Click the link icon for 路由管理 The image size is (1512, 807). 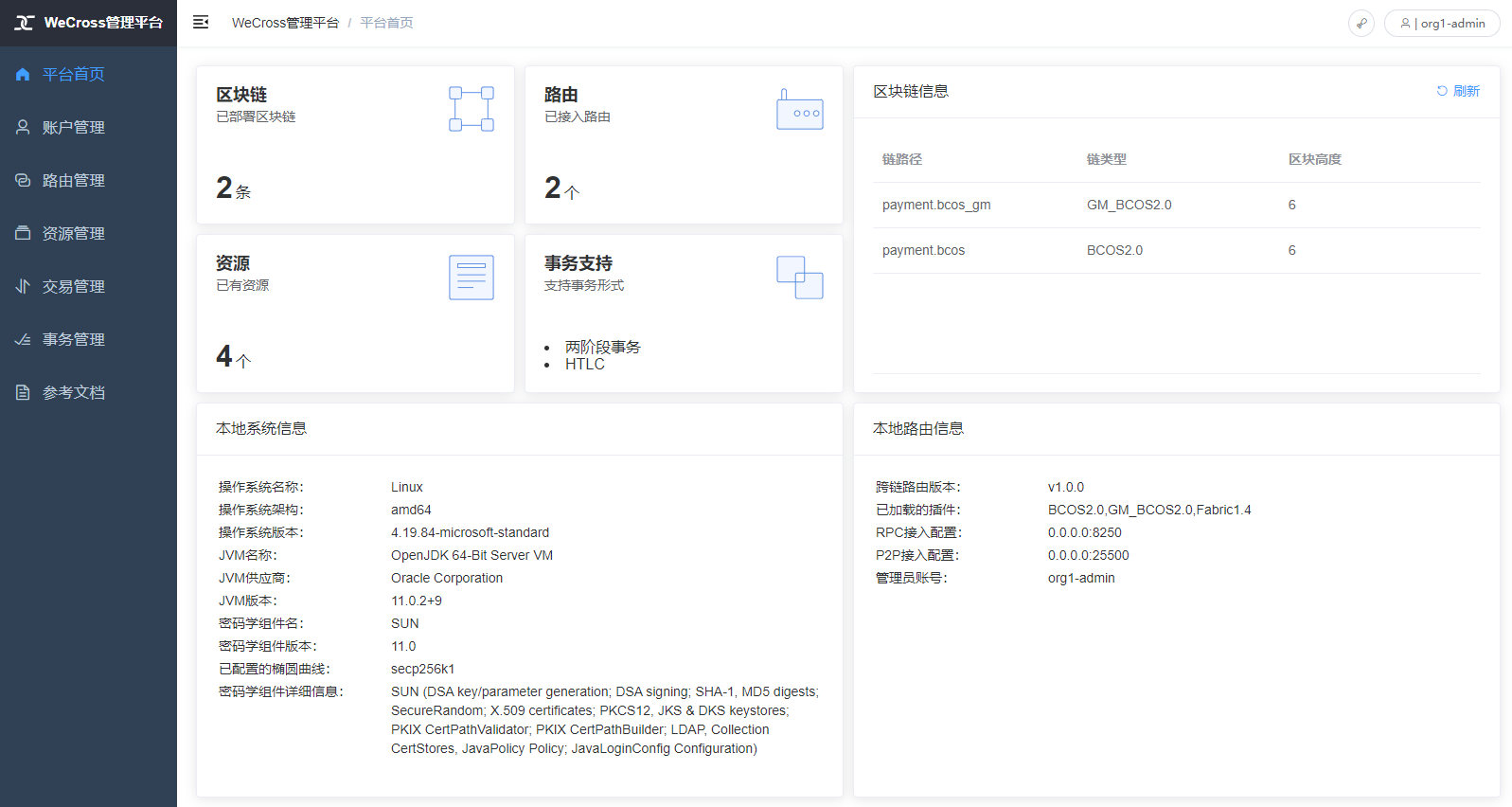click(23, 180)
